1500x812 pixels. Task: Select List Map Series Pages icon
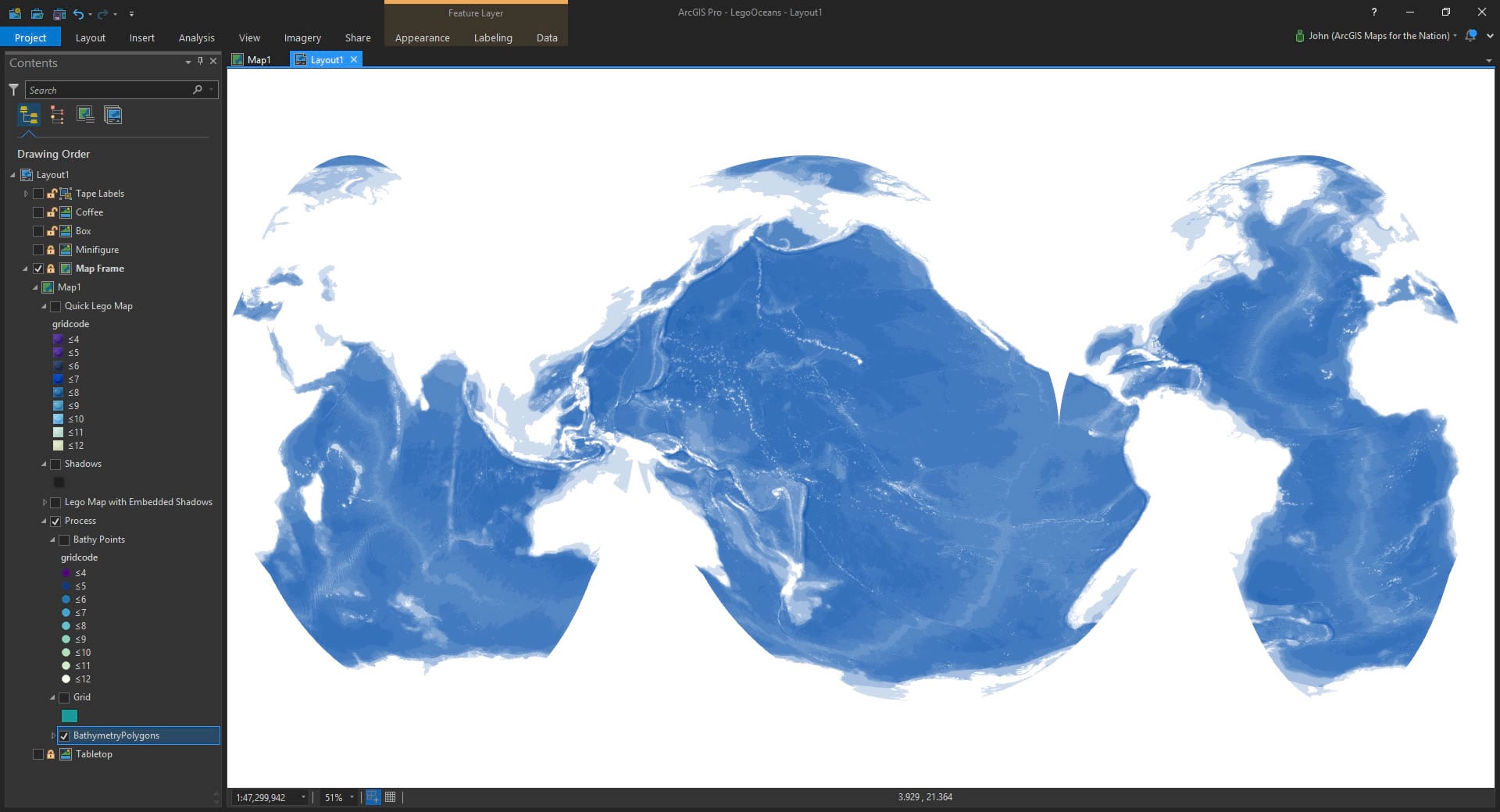(113, 116)
